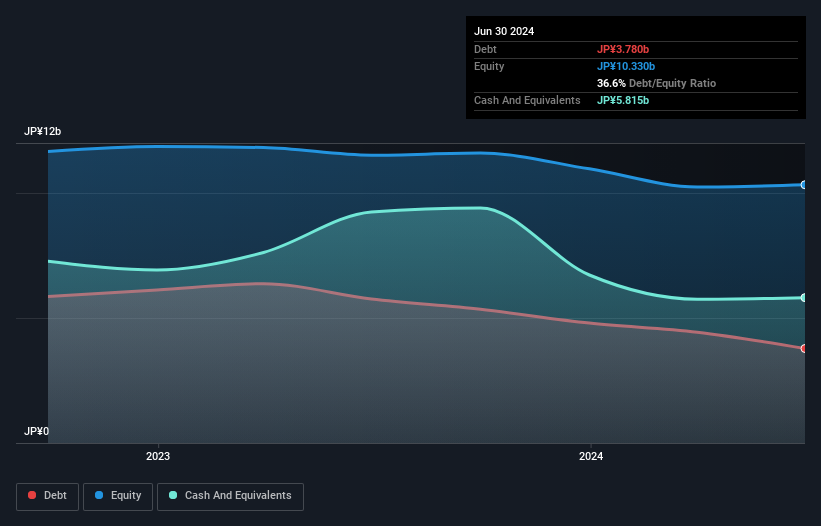This screenshot has height=526, width=821.
Task: Click the JP¥3.780b debt value
Action: click(623, 49)
